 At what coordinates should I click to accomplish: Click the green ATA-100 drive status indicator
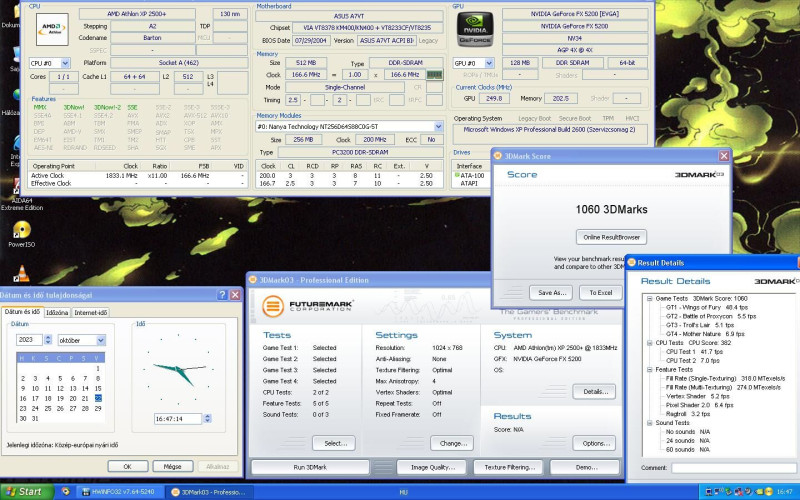click(457, 175)
